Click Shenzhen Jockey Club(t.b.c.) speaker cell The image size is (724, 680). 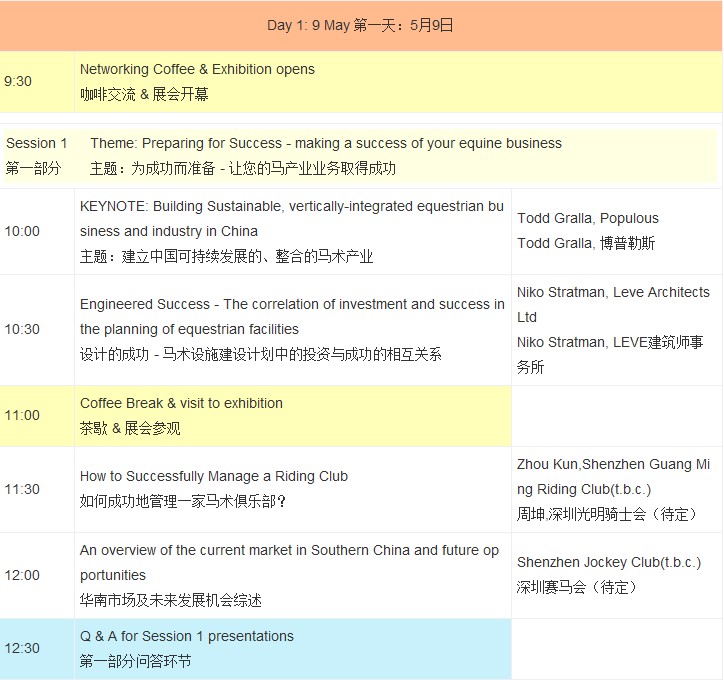click(x=609, y=563)
